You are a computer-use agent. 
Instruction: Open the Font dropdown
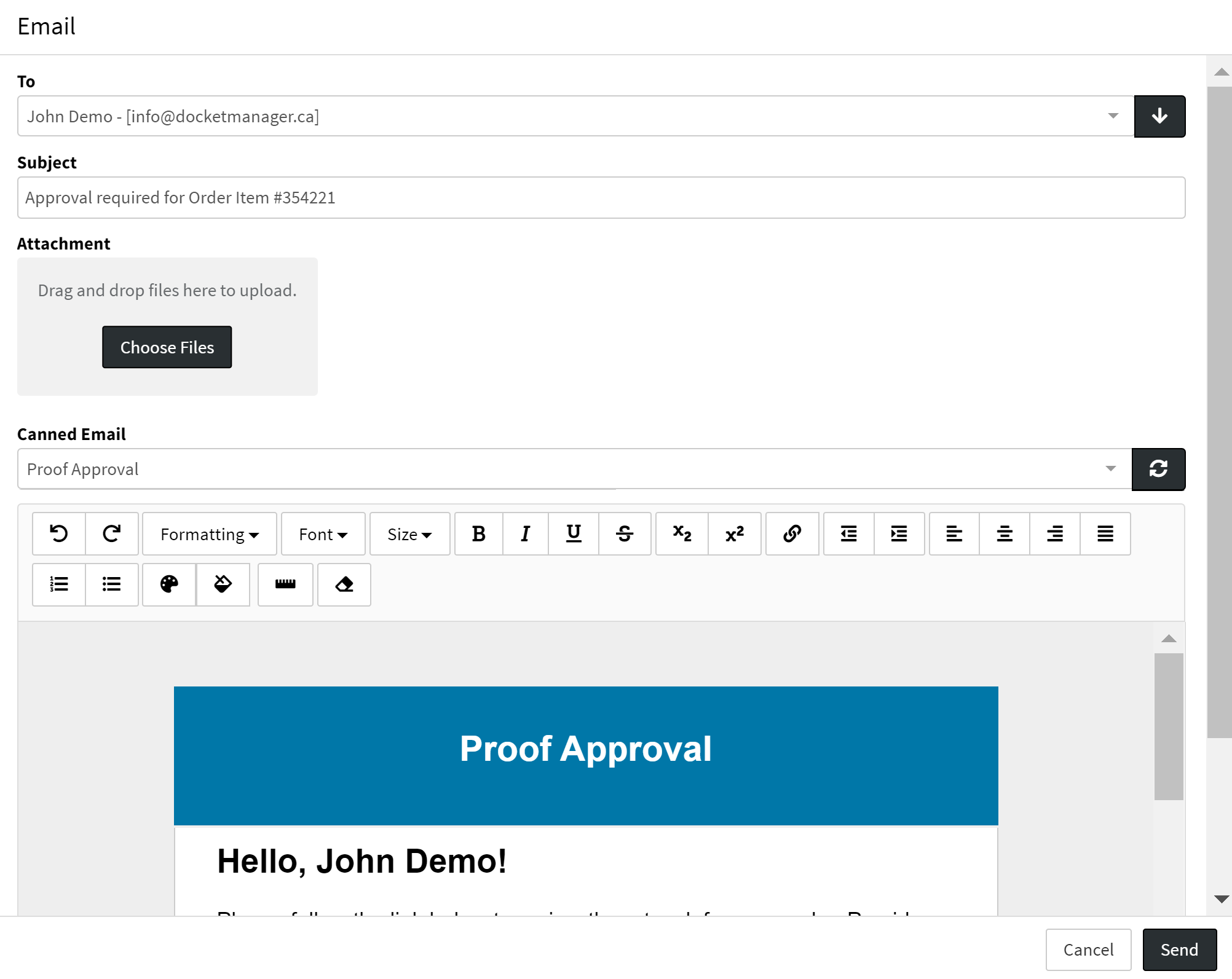coord(323,534)
